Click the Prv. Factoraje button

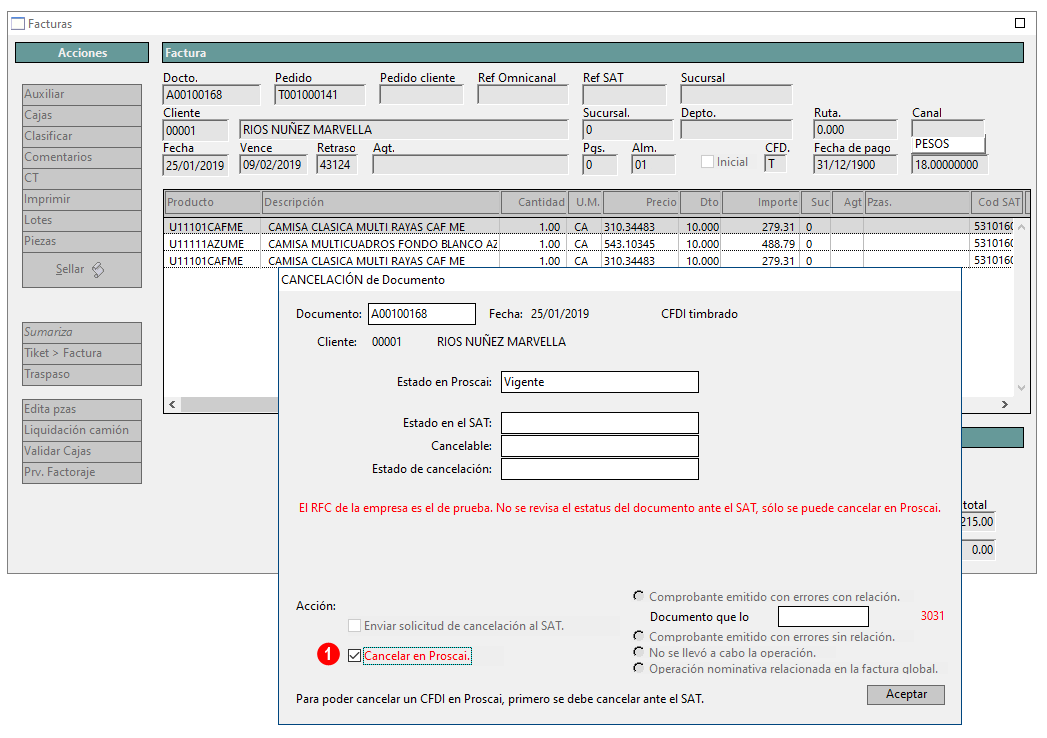(81, 472)
